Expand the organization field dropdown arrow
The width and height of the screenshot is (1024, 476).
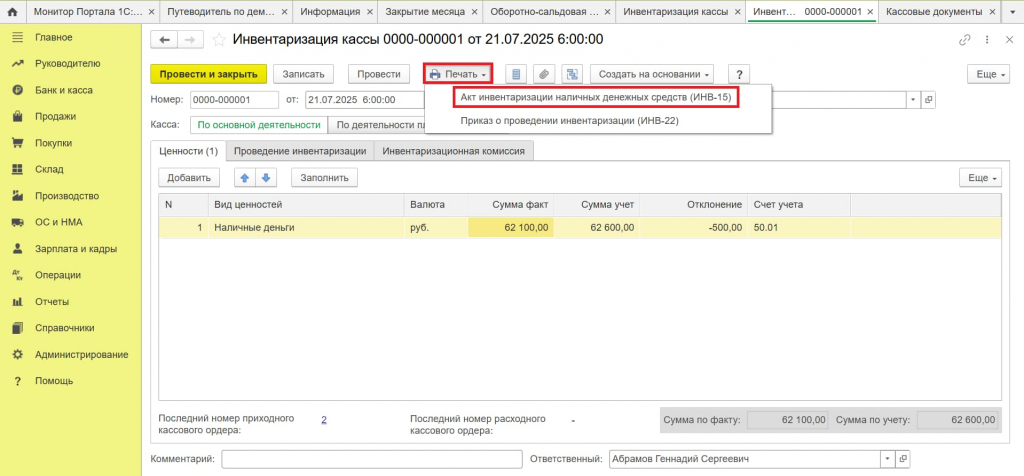912,101
